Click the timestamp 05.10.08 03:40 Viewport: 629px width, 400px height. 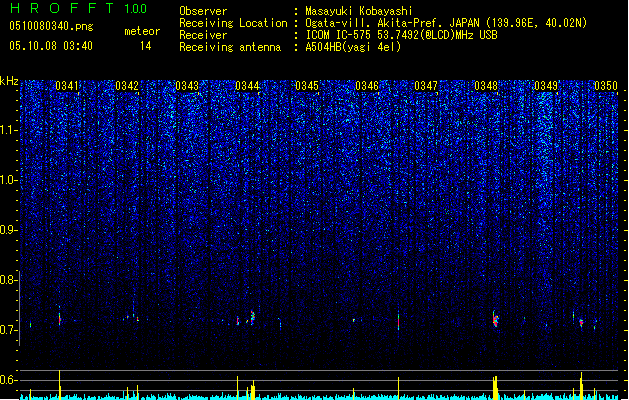point(51,46)
